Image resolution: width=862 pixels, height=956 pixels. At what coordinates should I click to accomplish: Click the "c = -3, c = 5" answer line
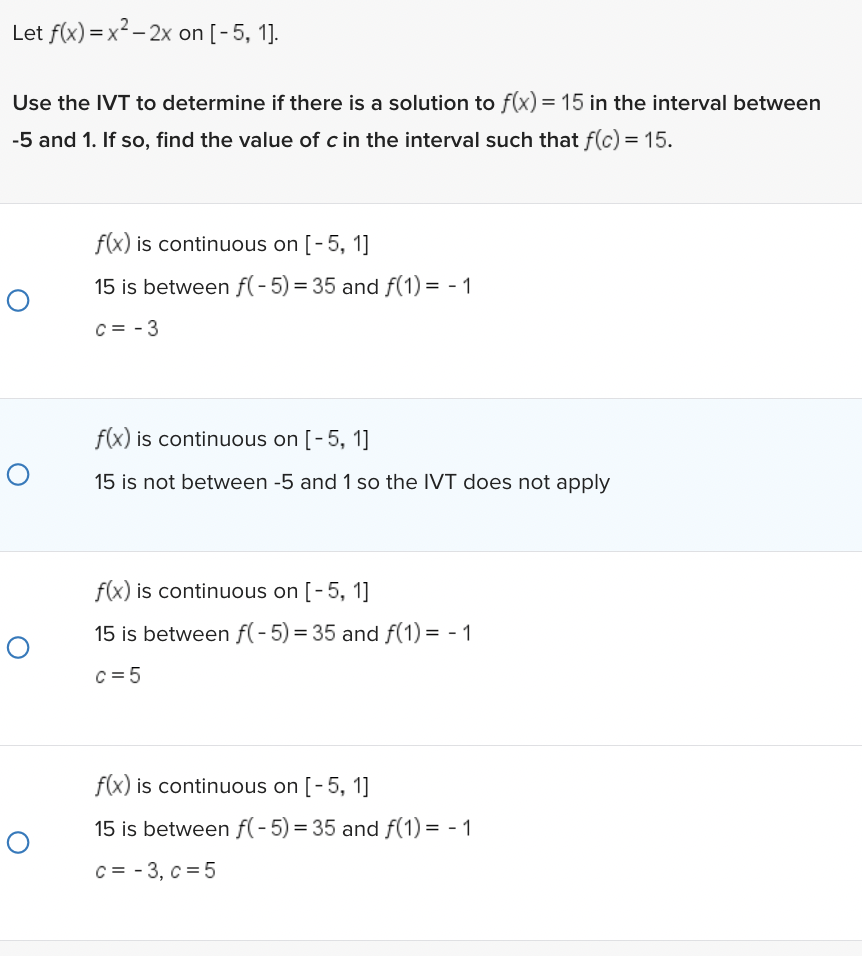click(155, 871)
